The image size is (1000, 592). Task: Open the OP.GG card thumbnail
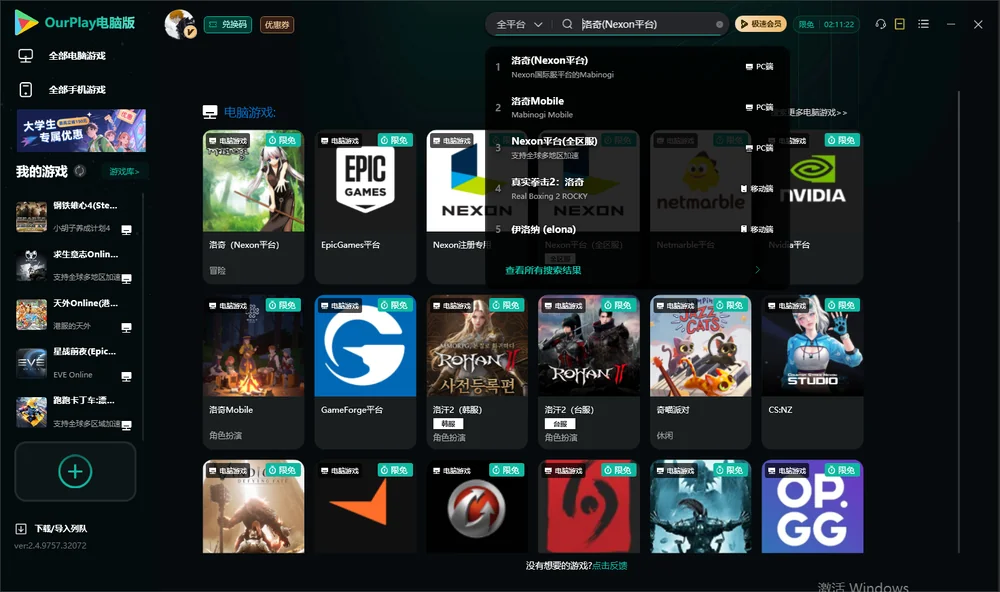(812, 507)
